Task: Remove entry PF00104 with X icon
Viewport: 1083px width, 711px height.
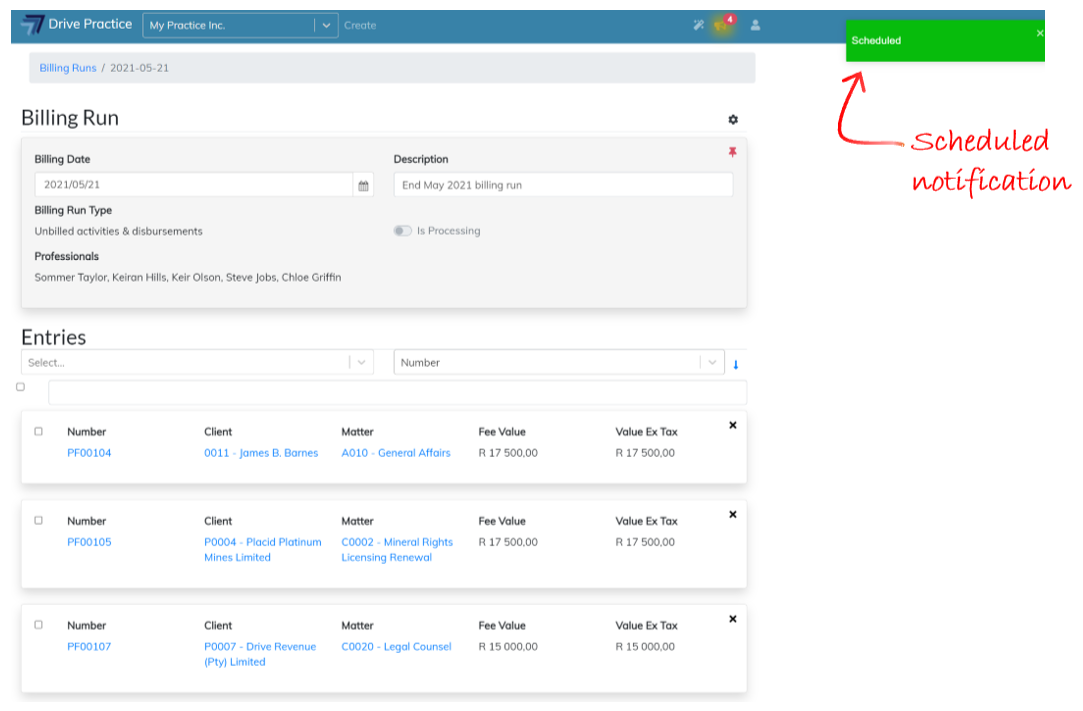Action: point(732,425)
